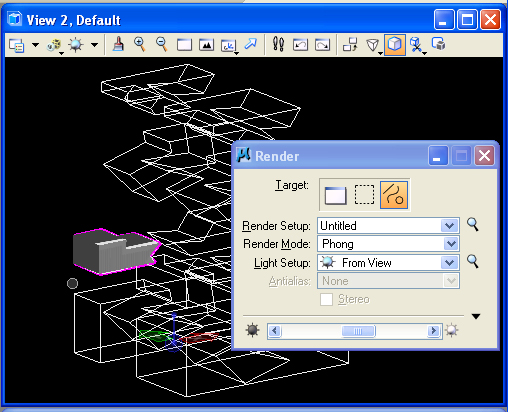This screenshot has height=412, width=508.
Task: Set render target to Element
Action: [394, 195]
